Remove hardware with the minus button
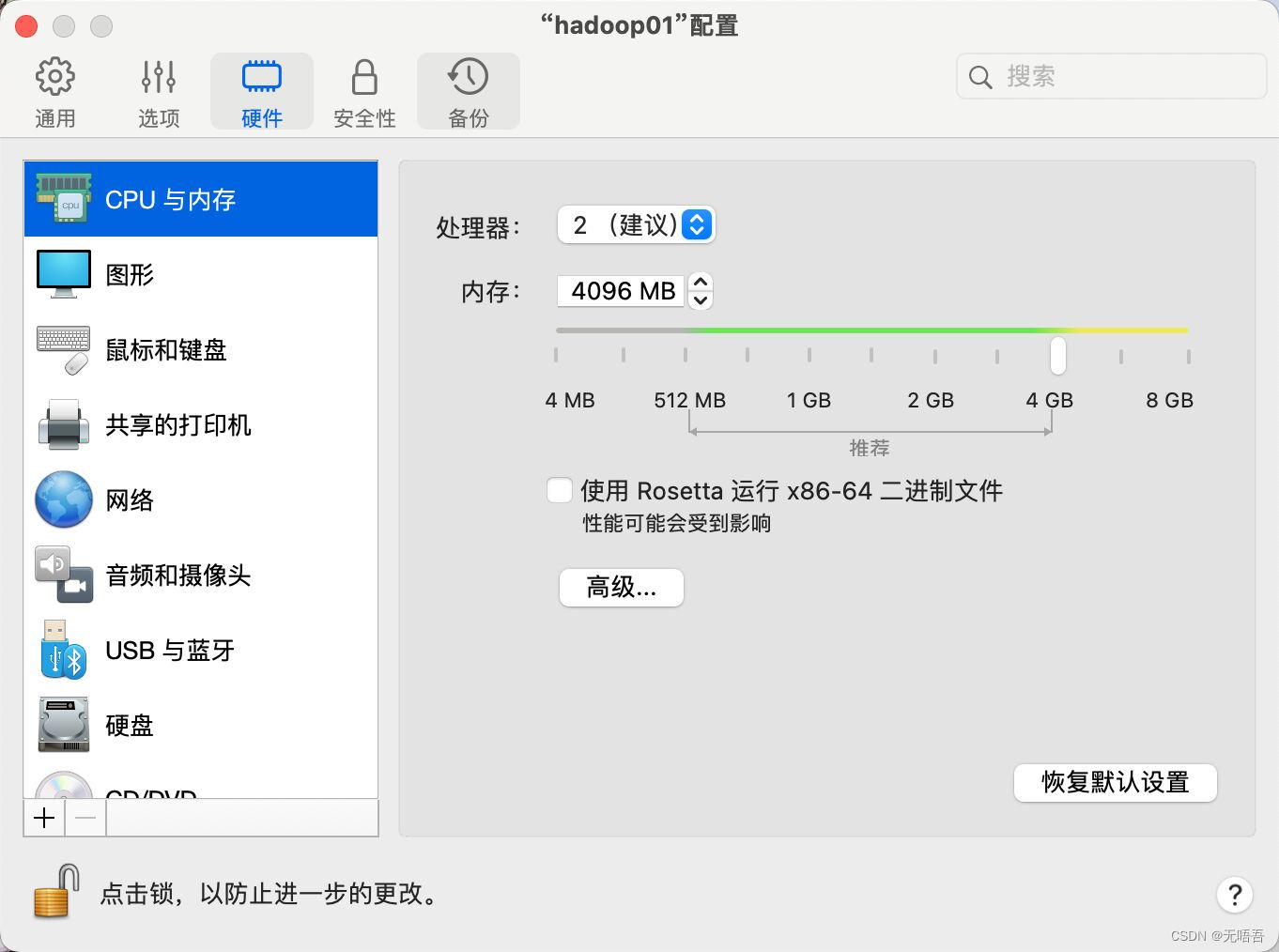Image resolution: width=1279 pixels, height=952 pixels. 85,818
